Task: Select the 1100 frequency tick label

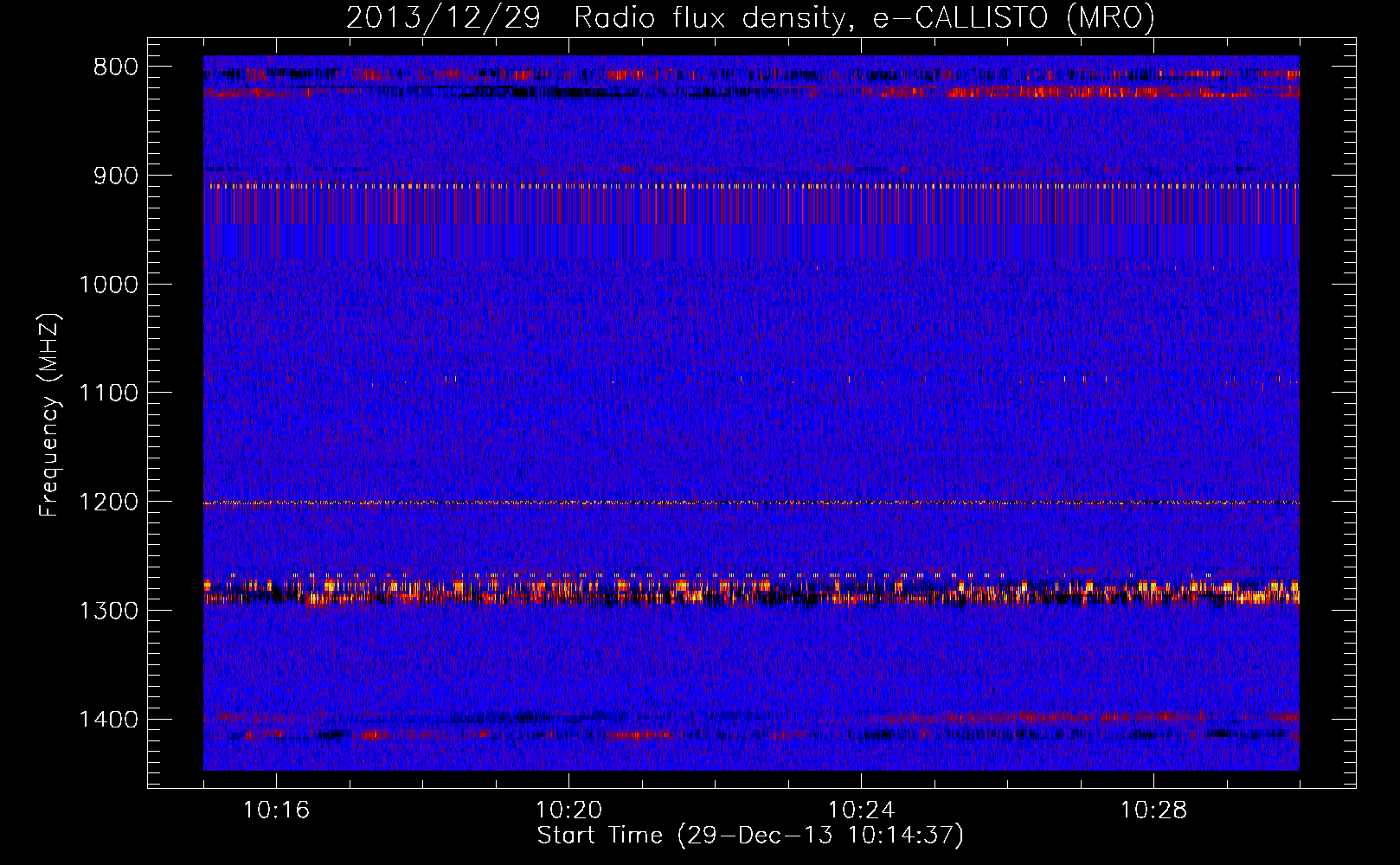Action: click(108, 393)
